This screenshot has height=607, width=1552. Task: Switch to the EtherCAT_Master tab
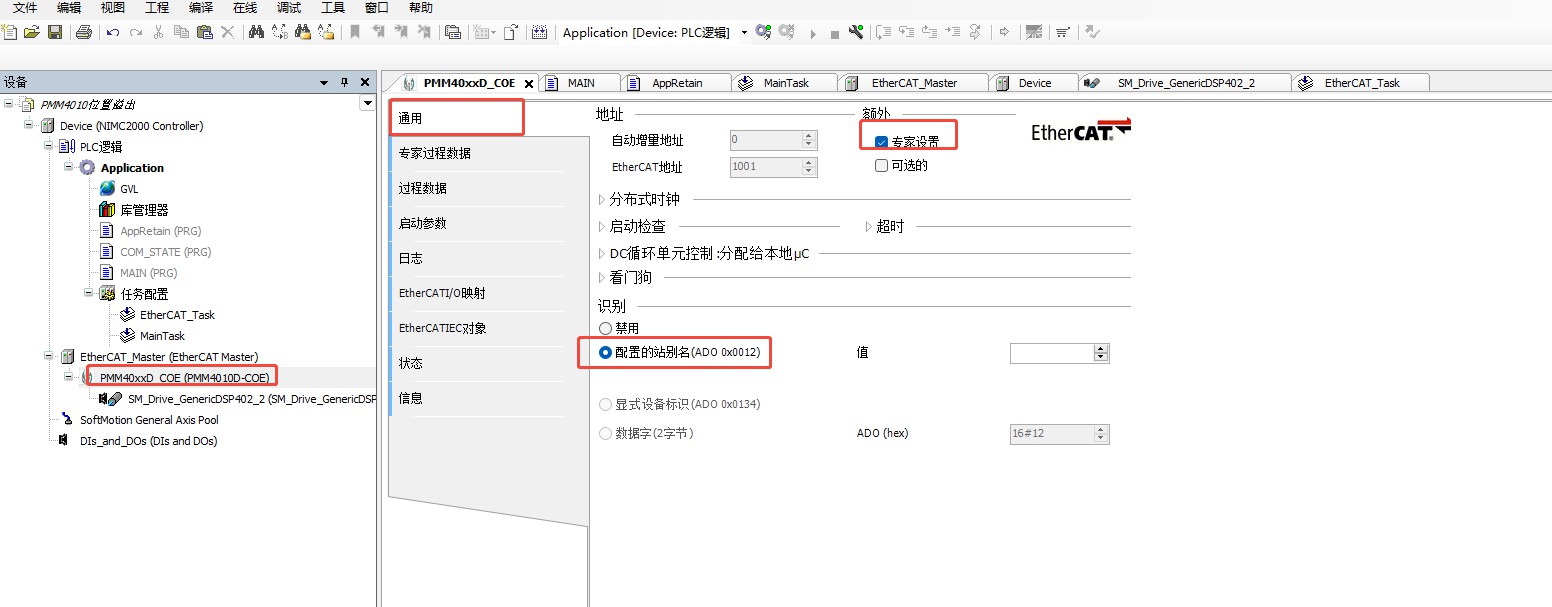pyautogui.click(x=914, y=83)
